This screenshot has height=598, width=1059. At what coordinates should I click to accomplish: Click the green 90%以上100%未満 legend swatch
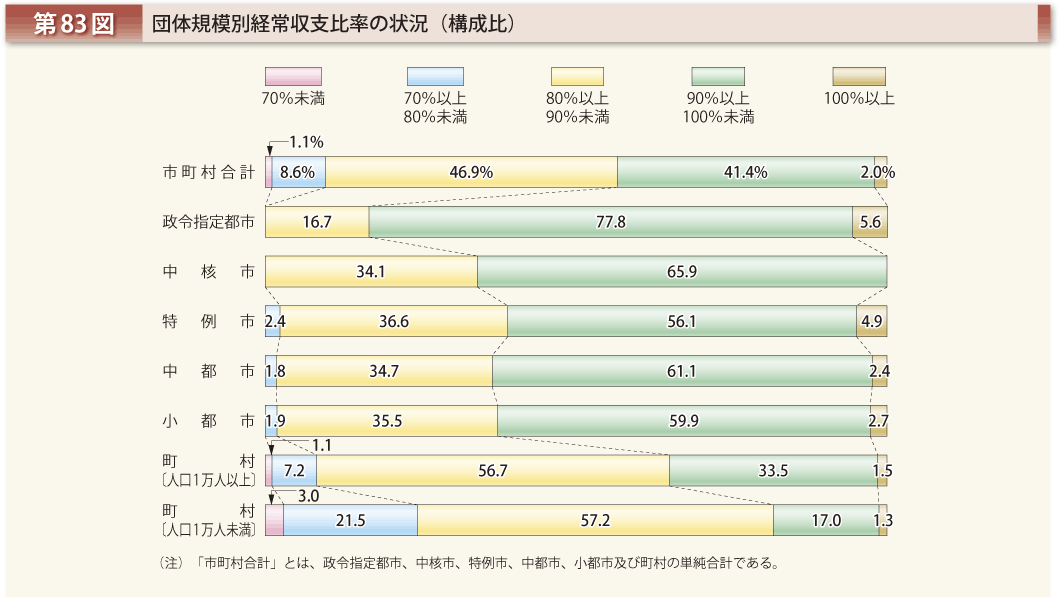tap(718, 76)
